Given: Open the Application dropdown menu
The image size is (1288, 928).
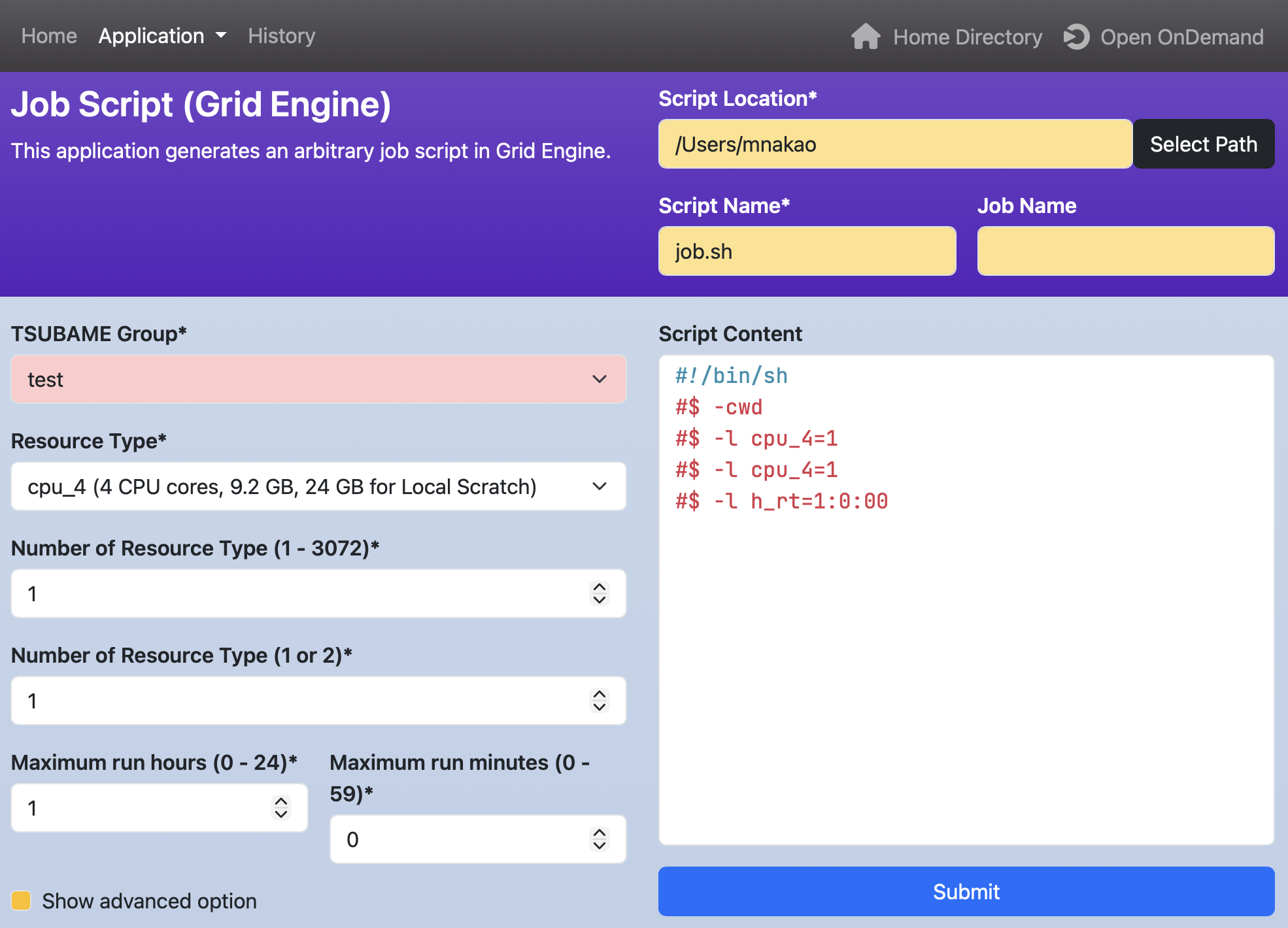Looking at the screenshot, I should 162,36.
